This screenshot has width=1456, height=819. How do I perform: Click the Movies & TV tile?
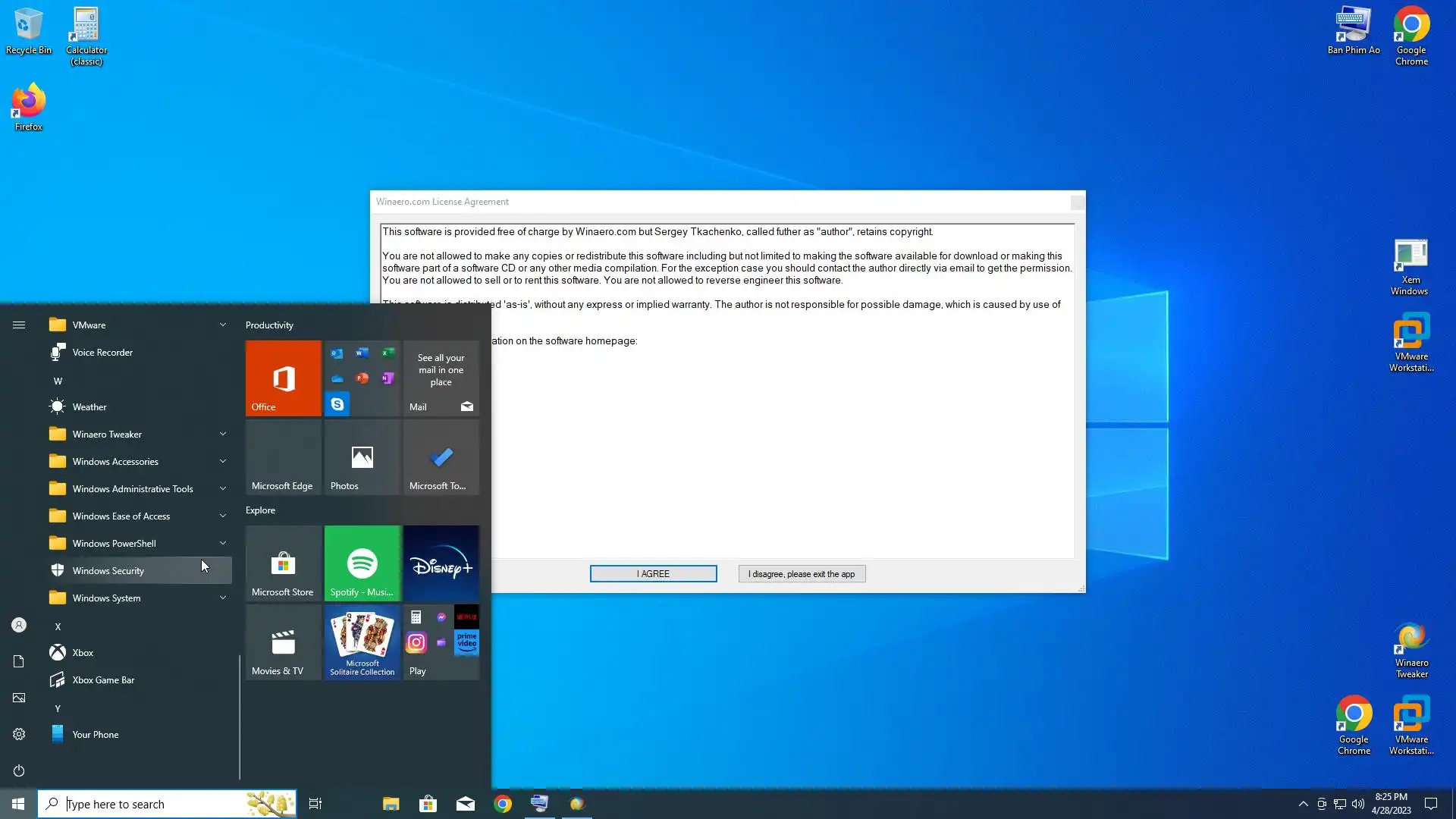point(283,642)
